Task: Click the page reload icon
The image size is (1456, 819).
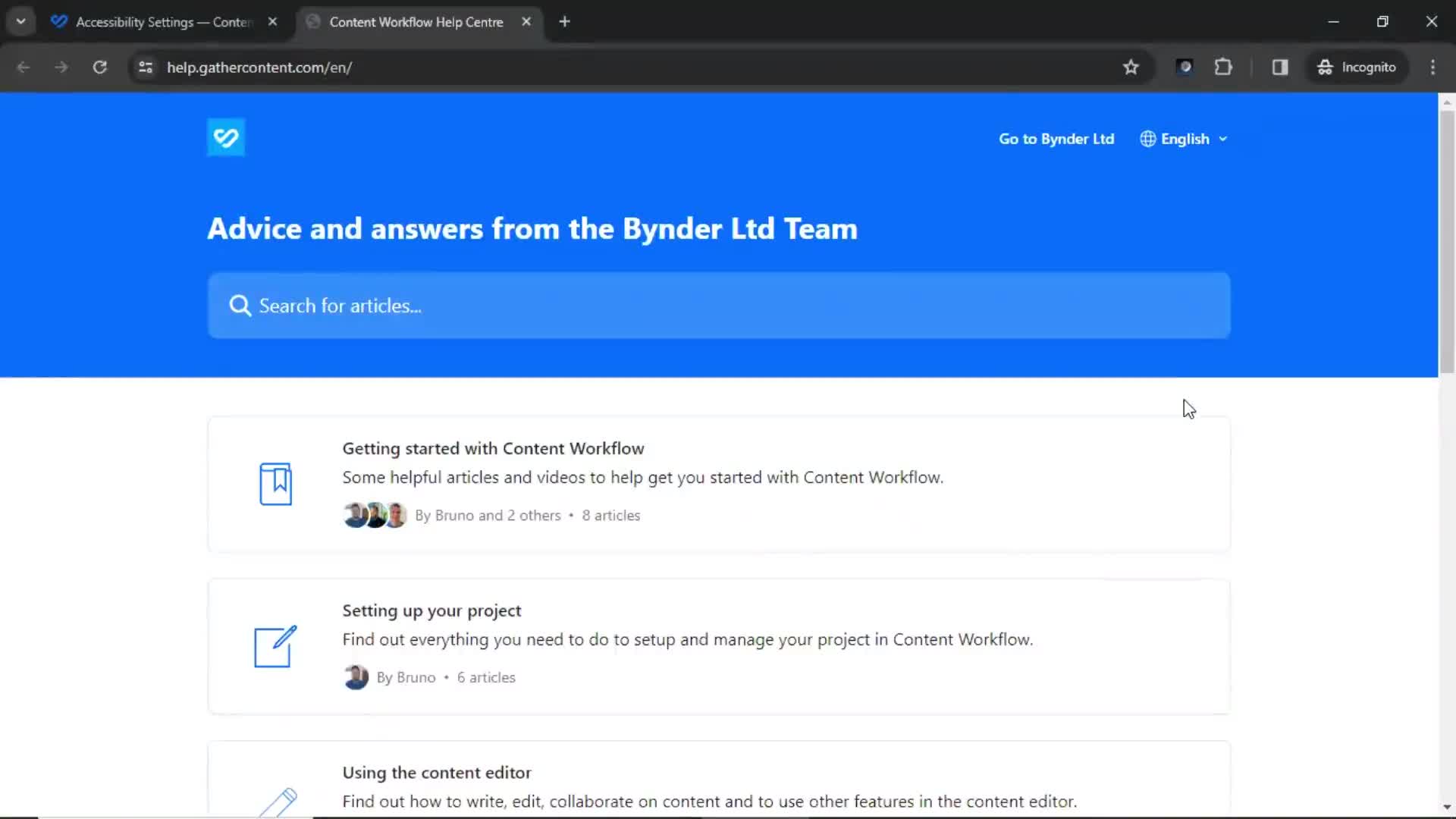Action: click(99, 67)
